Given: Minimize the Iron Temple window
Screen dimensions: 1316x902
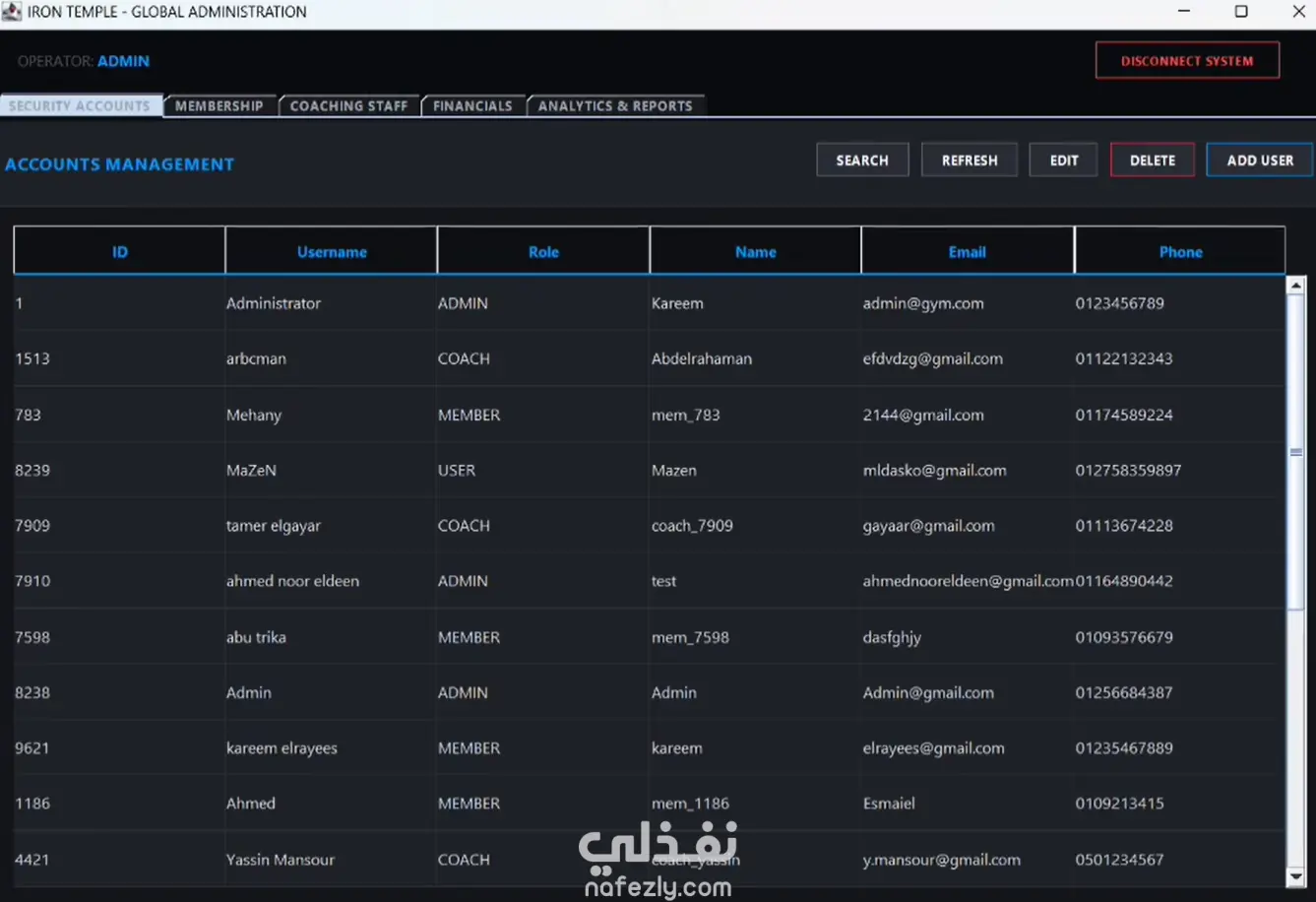Looking at the screenshot, I should pyautogui.click(x=1184, y=12).
